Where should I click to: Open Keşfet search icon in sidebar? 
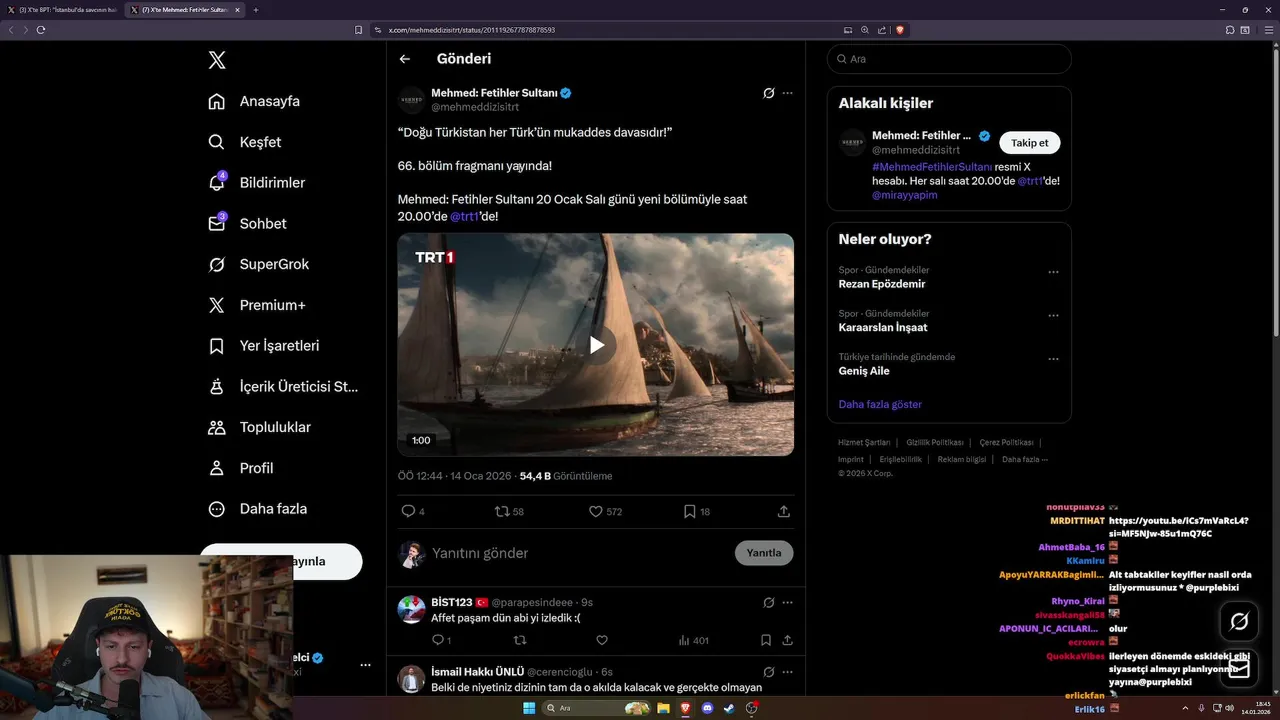pyautogui.click(x=216, y=142)
